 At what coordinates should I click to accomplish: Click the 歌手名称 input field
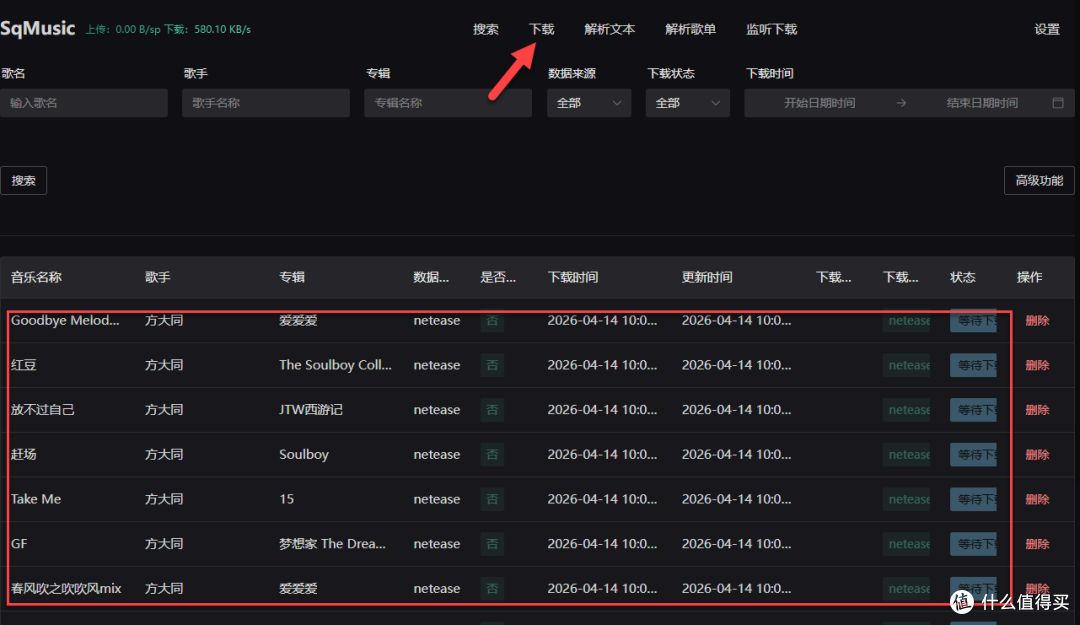point(265,103)
